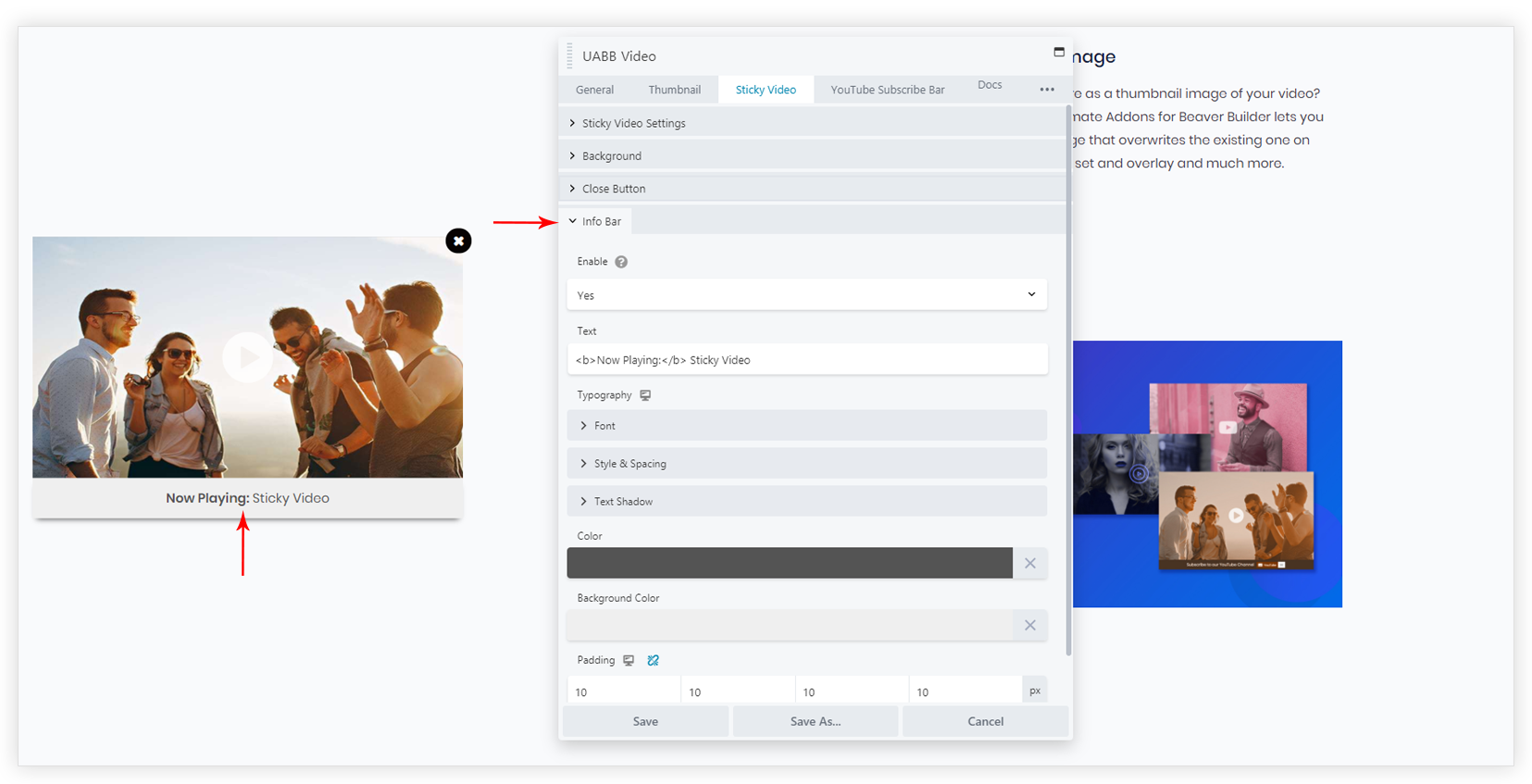The image size is (1532, 784).
Task: Click the Save button
Action: pos(645,721)
